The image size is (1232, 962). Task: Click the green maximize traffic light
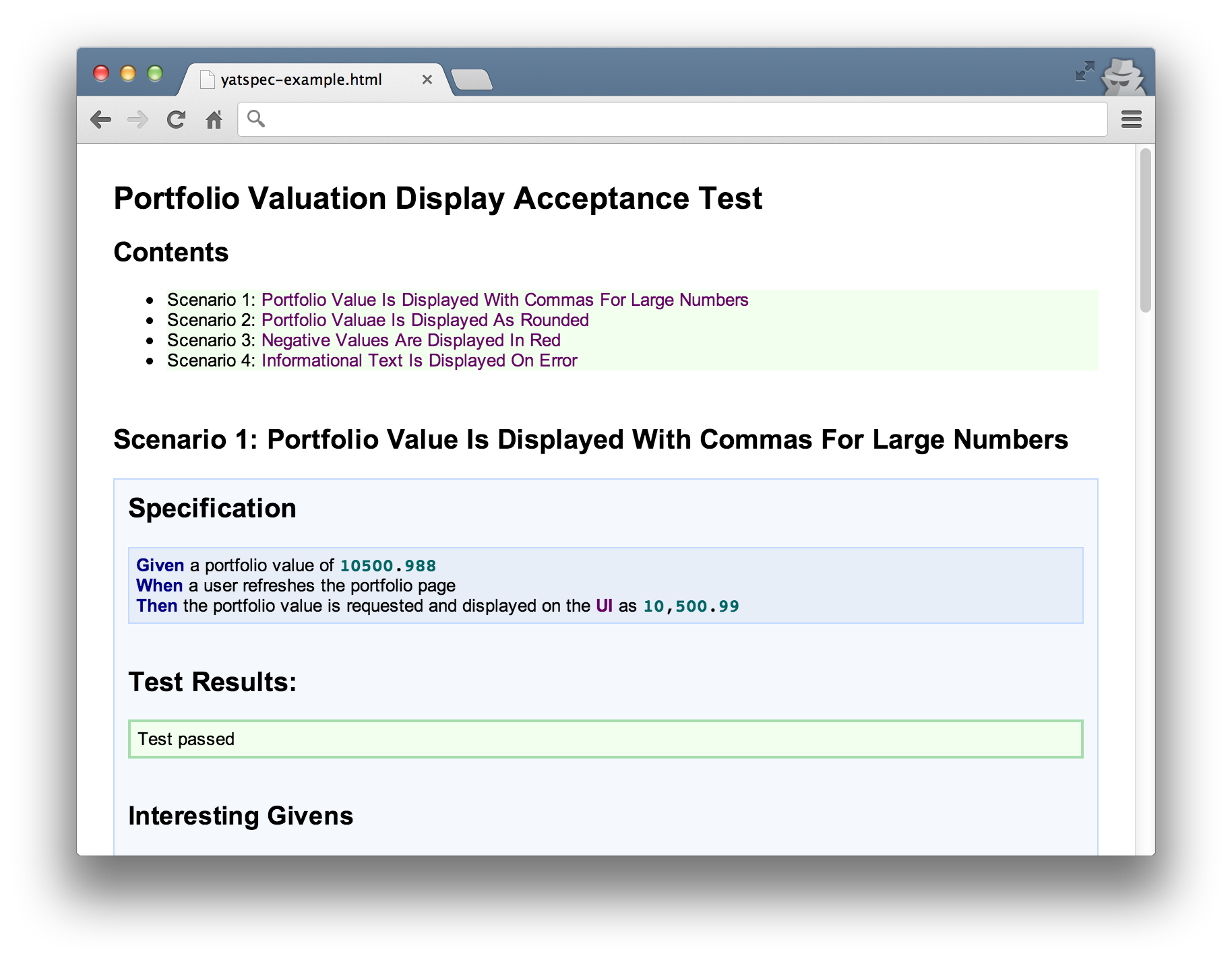pyautogui.click(x=156, y=73)
